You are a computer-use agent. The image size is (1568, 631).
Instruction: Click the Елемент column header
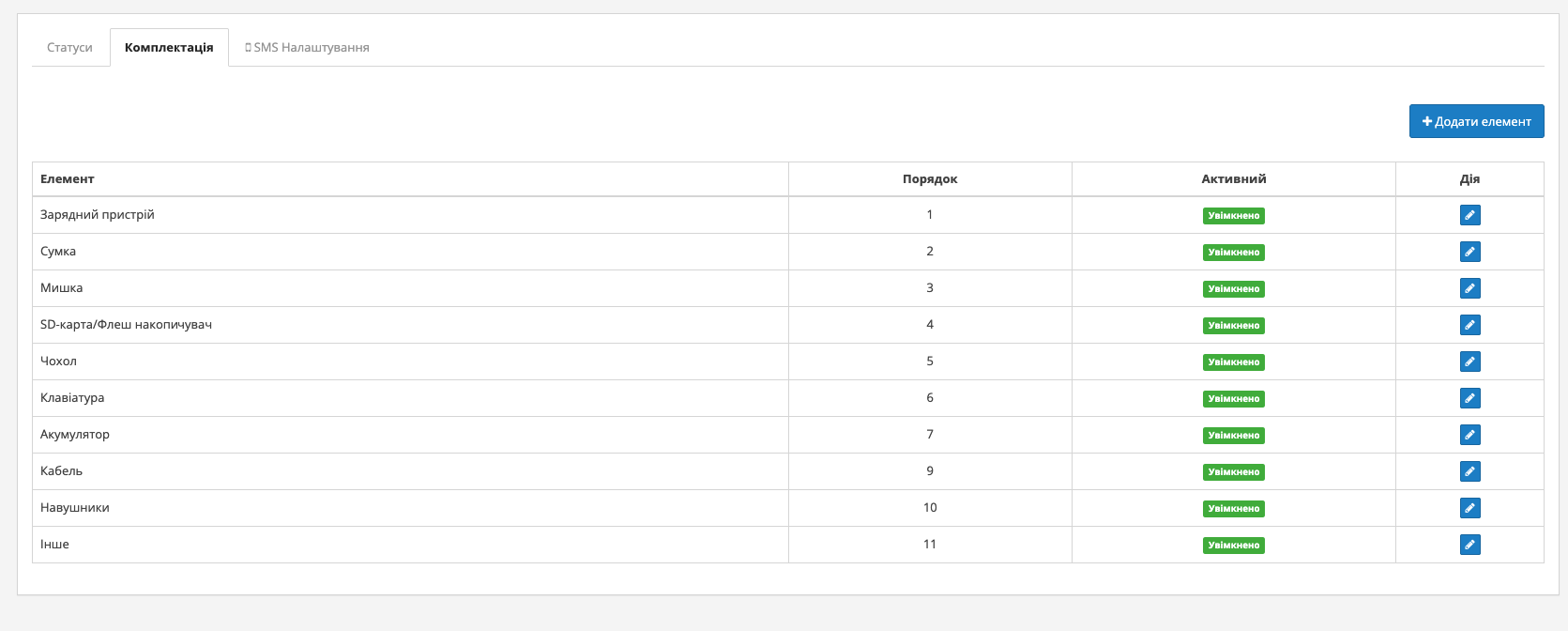click(68, 178)
